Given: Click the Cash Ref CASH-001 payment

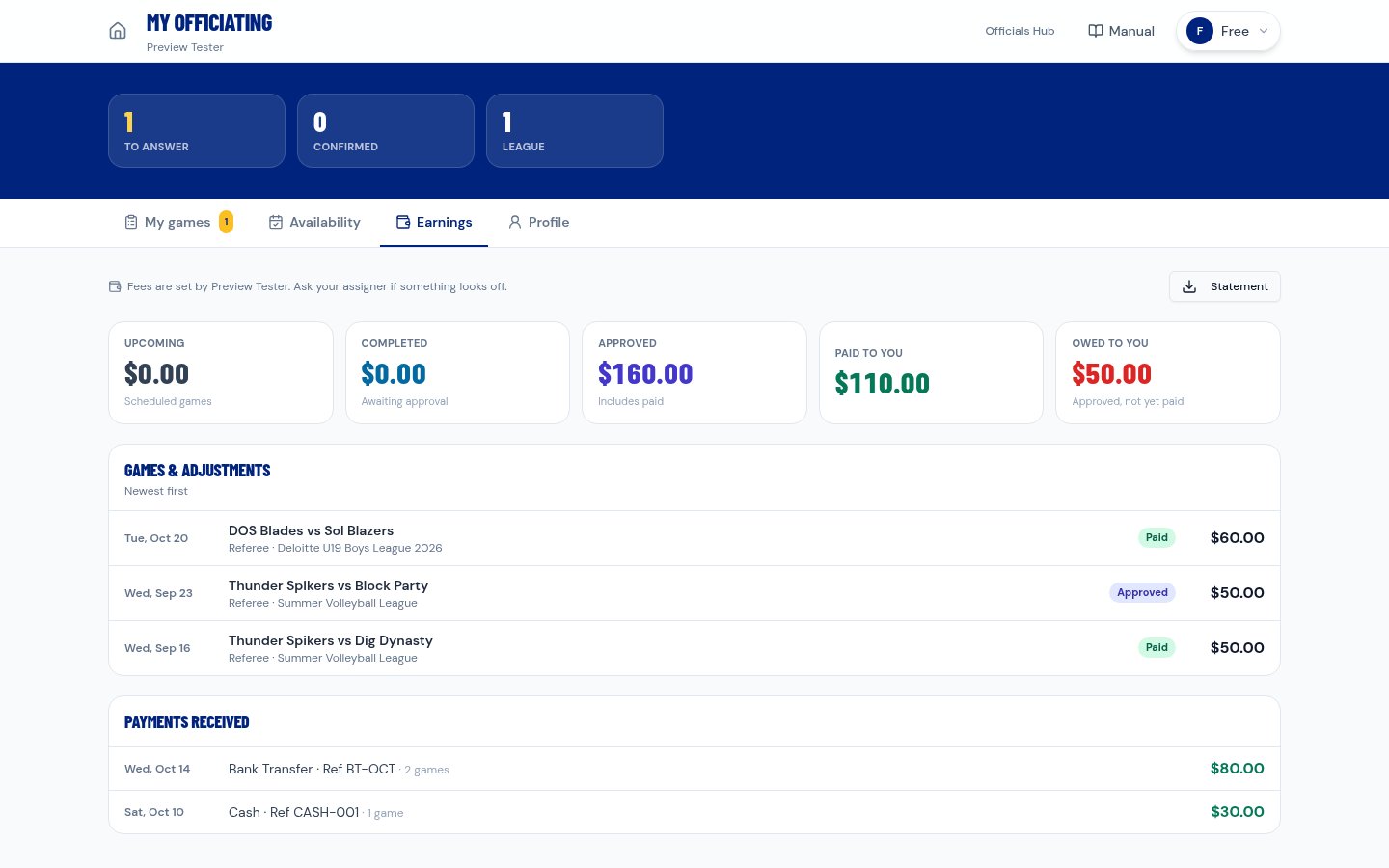Looking at the screenshot, I should (694, 812).
